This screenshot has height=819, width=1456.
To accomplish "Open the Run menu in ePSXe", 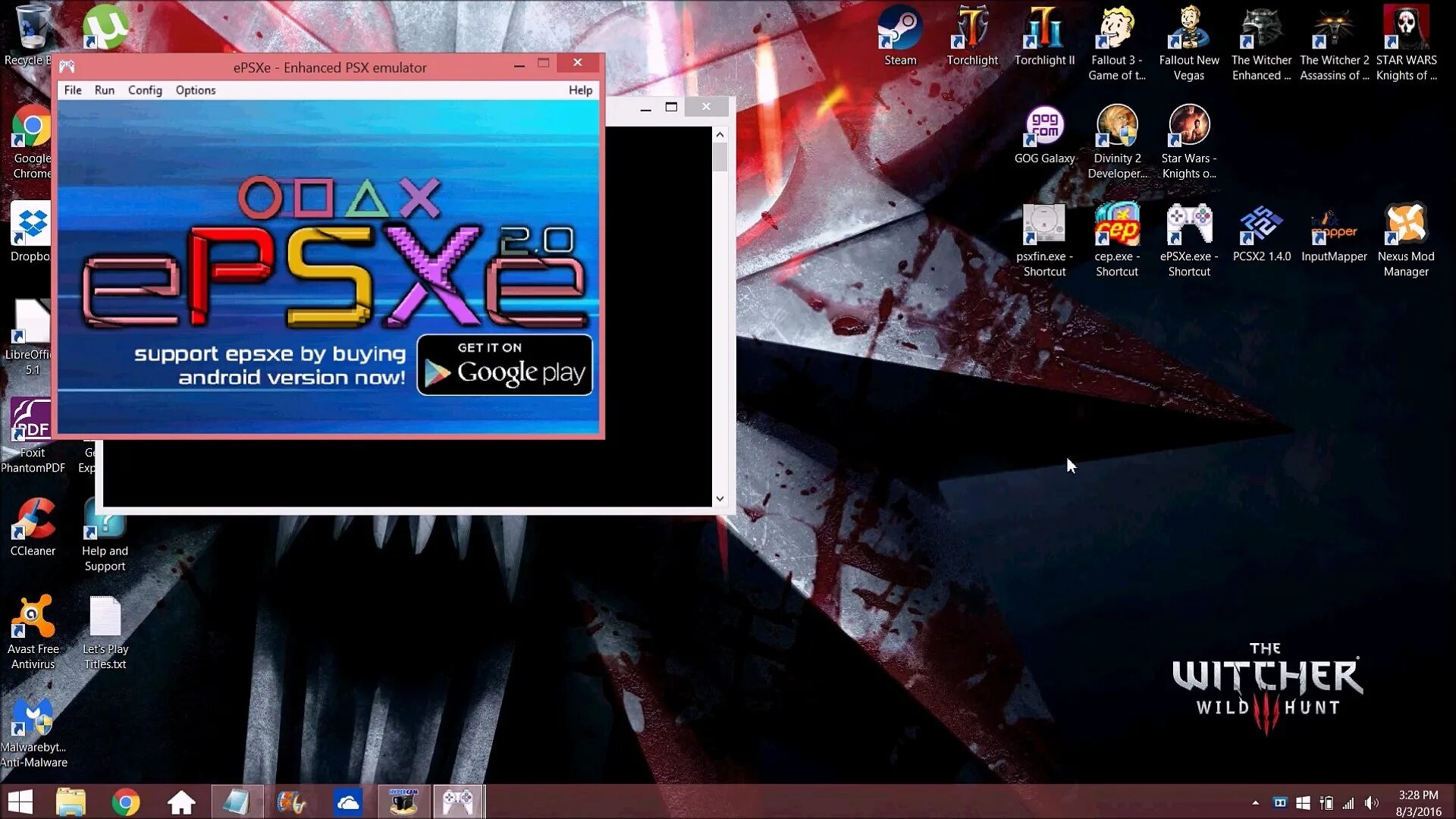I will tap(105, 90).
